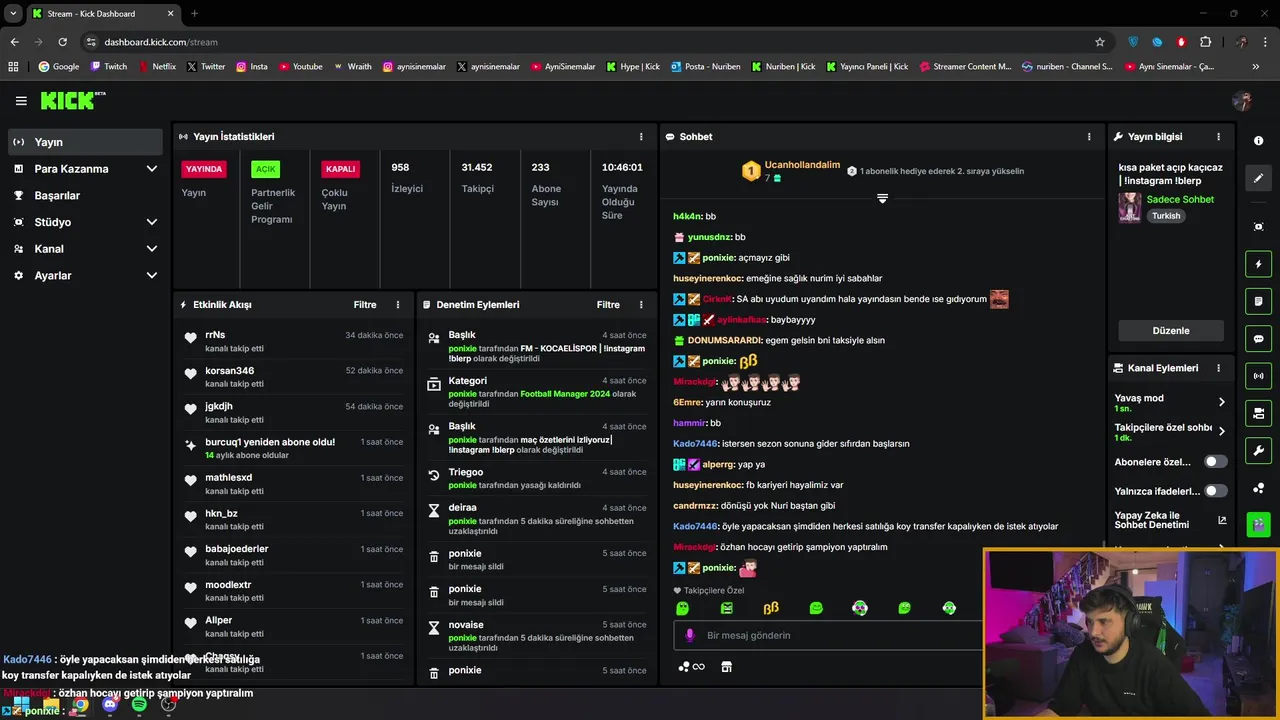
Task: Click the browser address bar URL
Action: 161,42
